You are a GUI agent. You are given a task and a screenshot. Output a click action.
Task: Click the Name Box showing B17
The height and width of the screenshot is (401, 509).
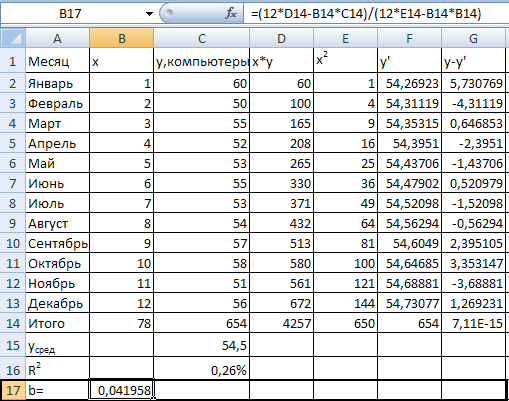pos(71,14)
